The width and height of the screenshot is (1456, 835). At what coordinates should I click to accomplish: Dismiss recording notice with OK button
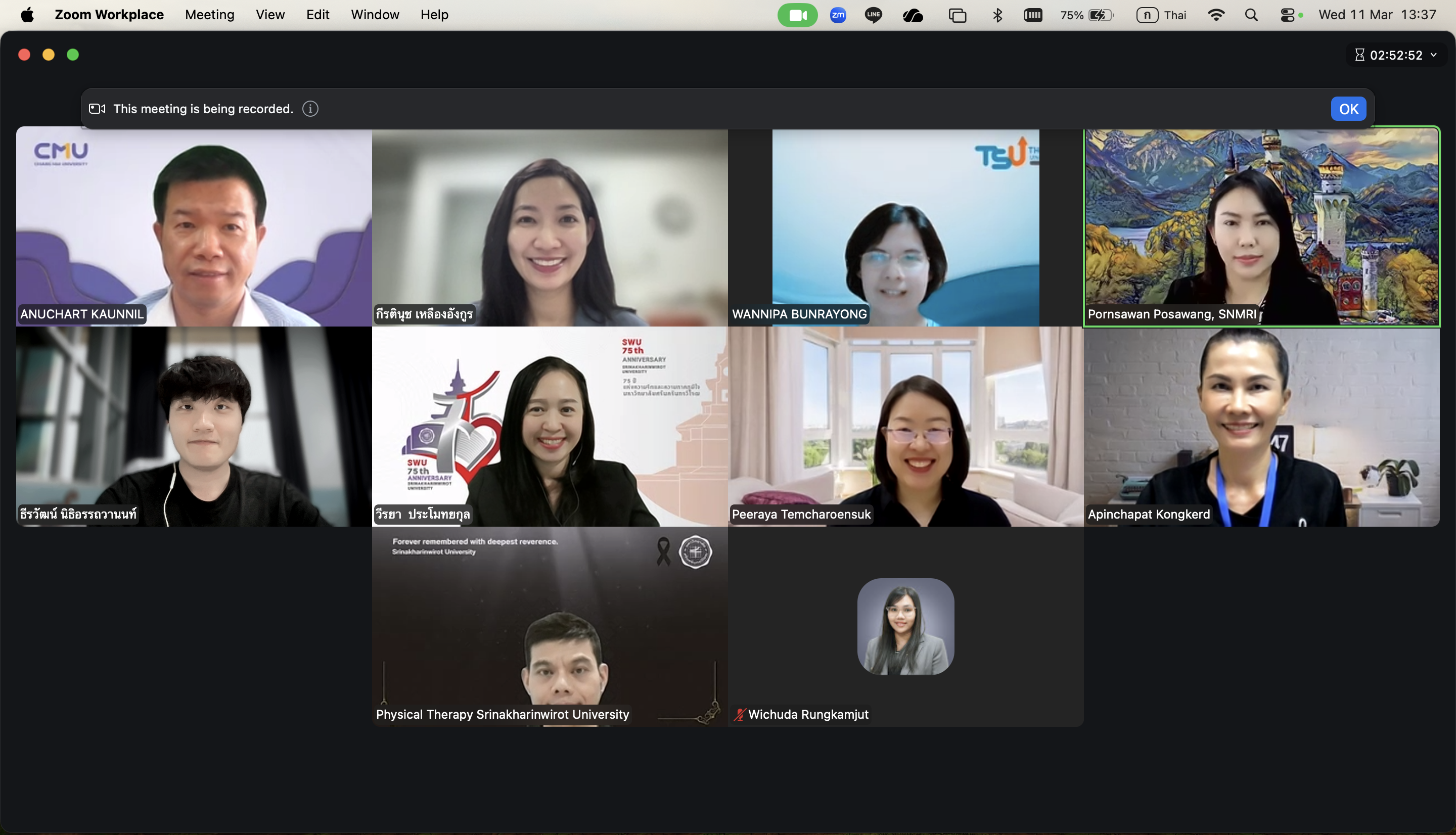1348,109
